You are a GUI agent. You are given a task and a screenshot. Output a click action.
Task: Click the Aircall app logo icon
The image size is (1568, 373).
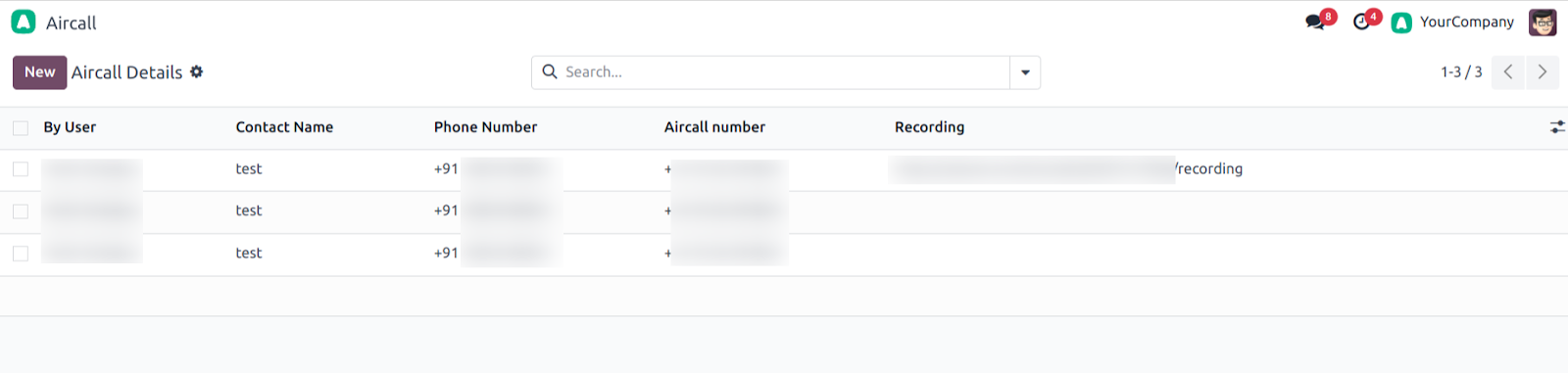pyautogui.click(x=24, y=22)
